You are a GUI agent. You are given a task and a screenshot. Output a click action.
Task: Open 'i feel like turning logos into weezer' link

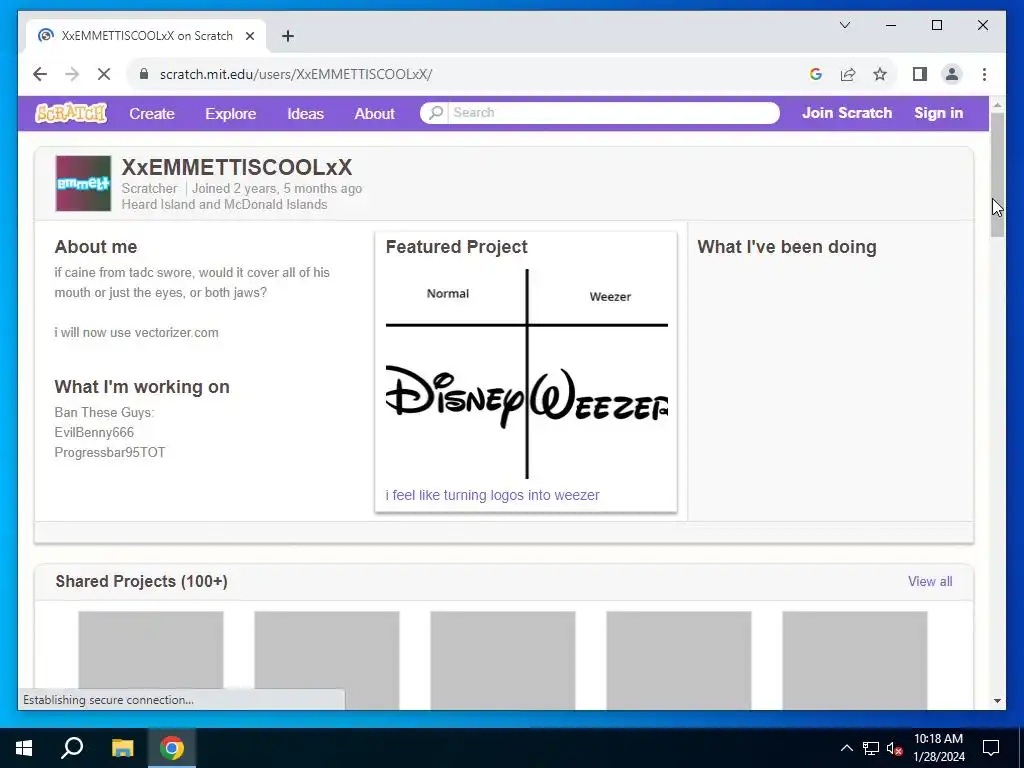[492, 495]
